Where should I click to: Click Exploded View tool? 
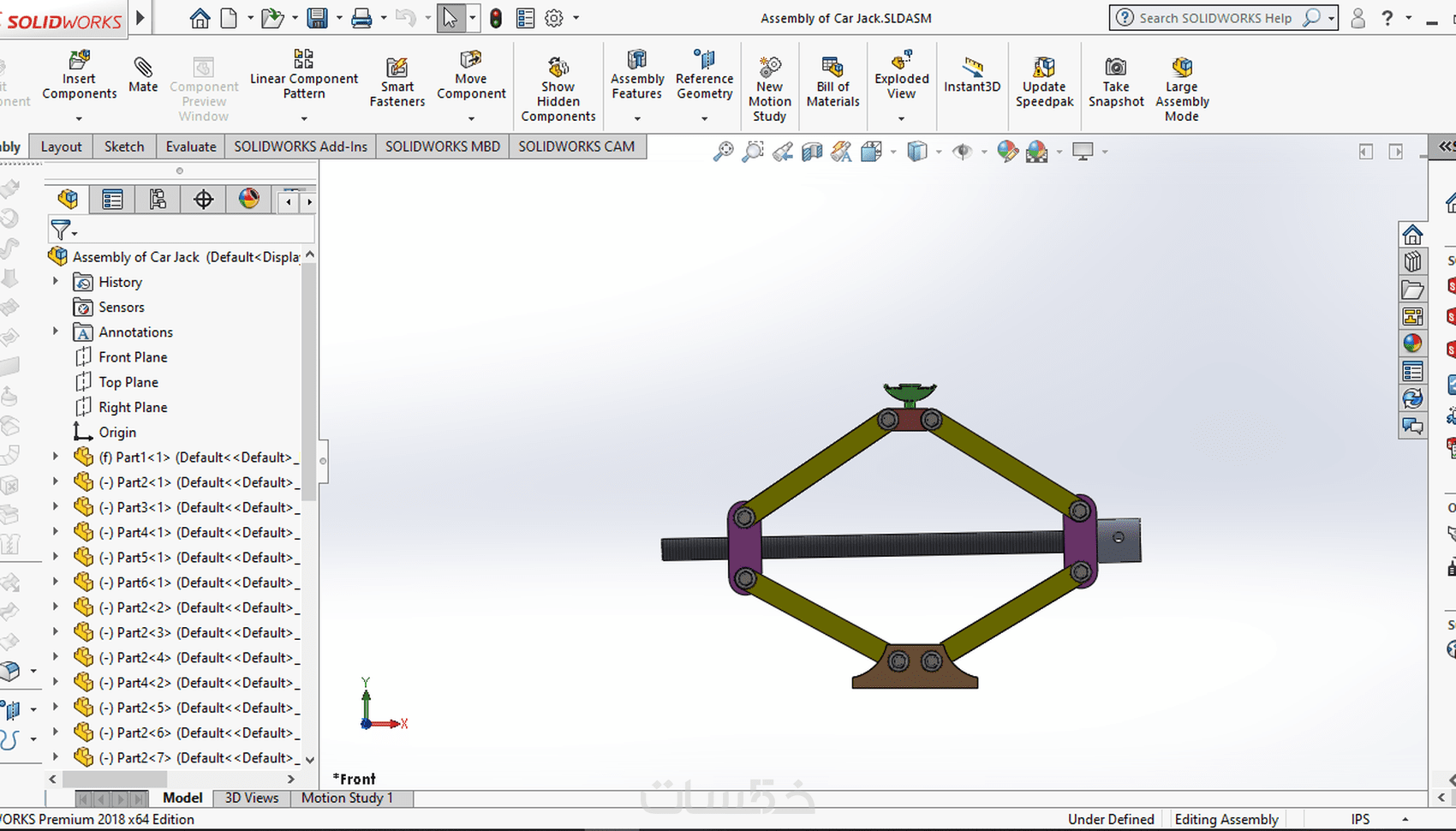coord(902,75)
